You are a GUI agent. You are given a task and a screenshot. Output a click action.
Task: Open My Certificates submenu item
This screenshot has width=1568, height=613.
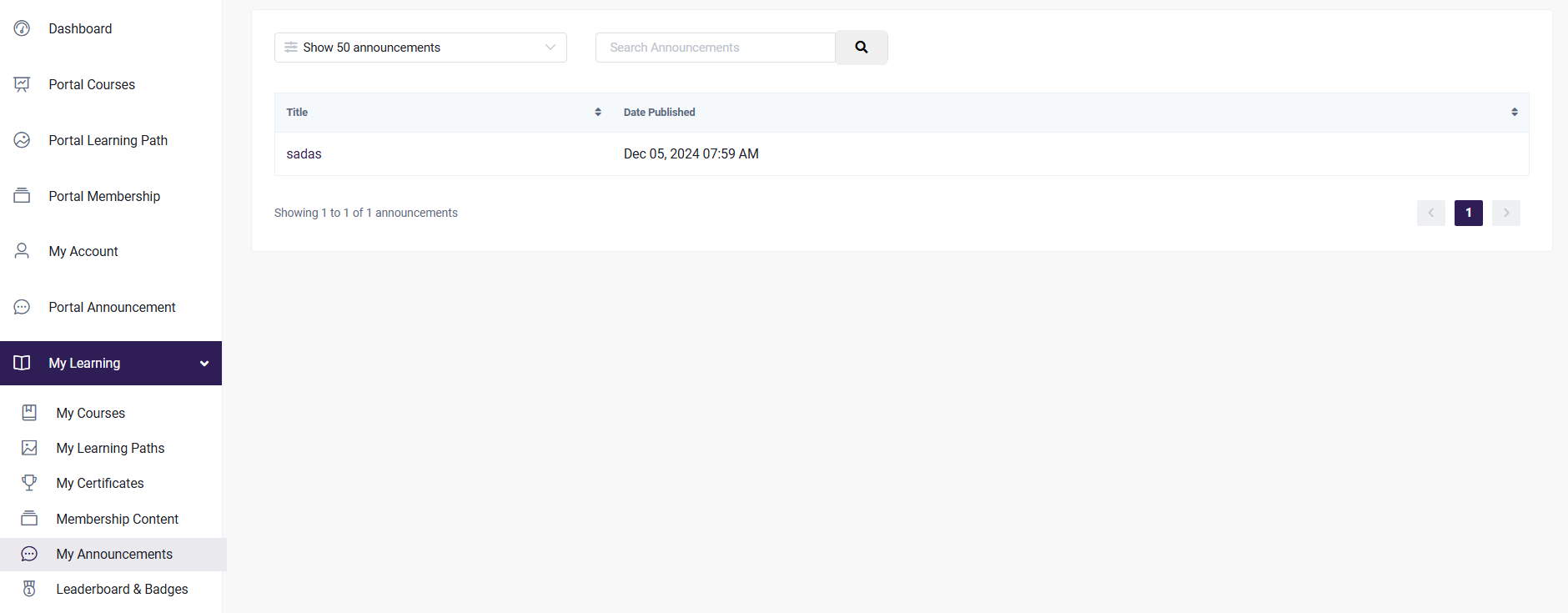[x=100, y=483]
